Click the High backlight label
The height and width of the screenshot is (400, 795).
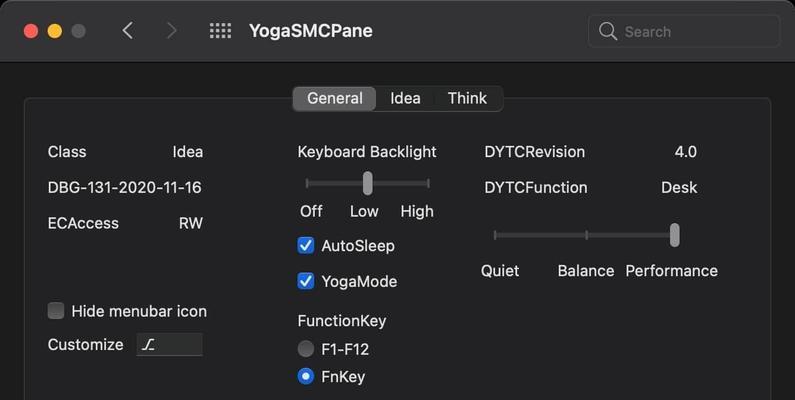pyautogui.click(x=417, y=211)
